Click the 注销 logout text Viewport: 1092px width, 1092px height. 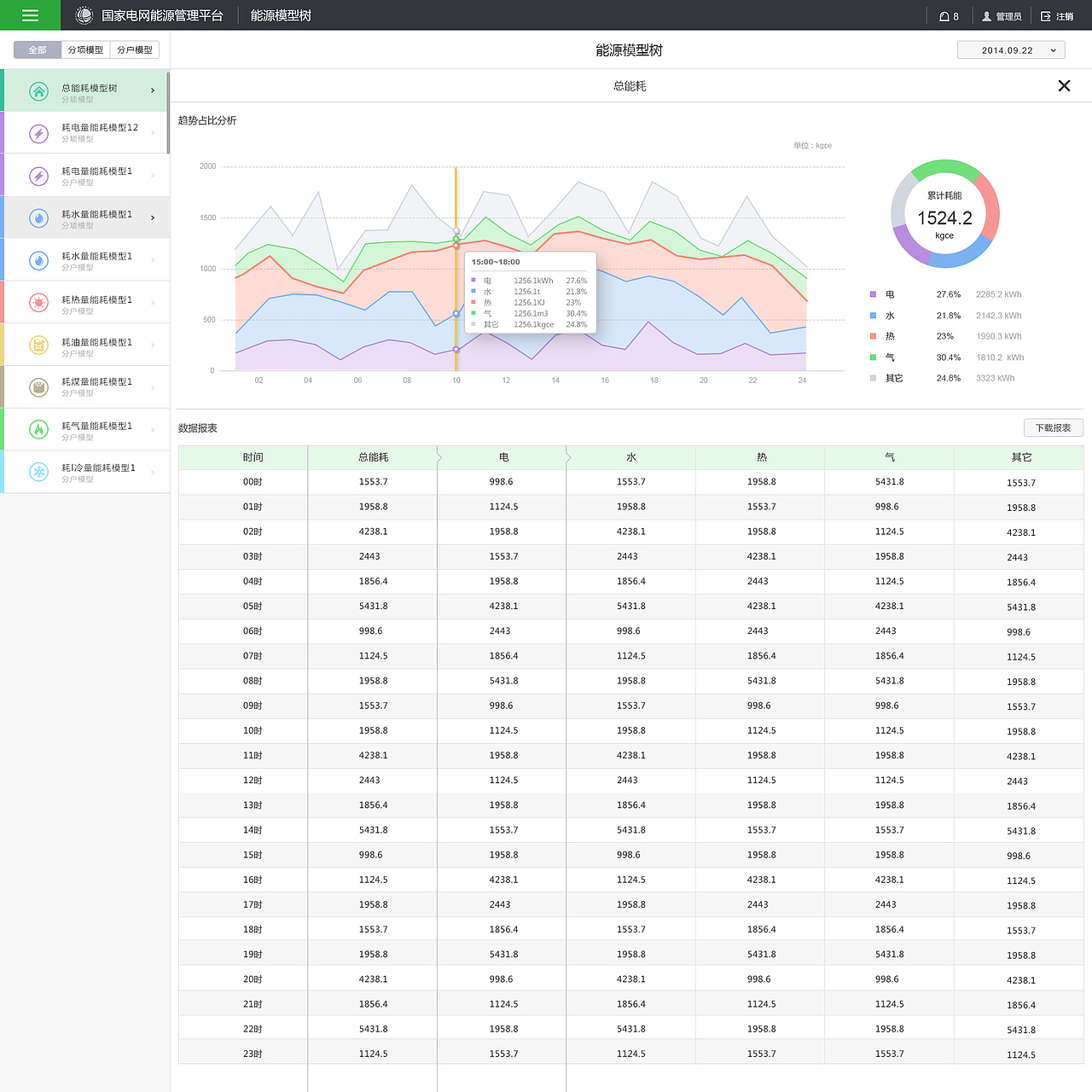pos(1065,16)
